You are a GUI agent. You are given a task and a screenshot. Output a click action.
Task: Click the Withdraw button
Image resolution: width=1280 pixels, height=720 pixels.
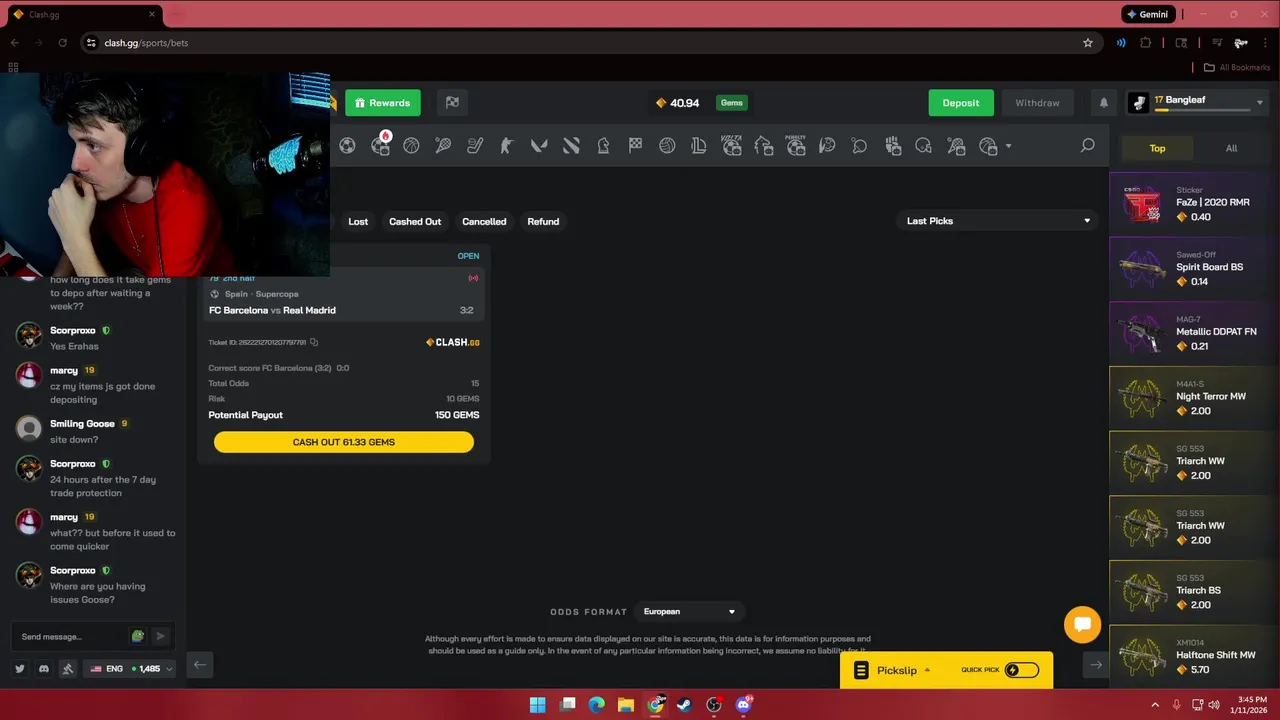pos(1037,103)
